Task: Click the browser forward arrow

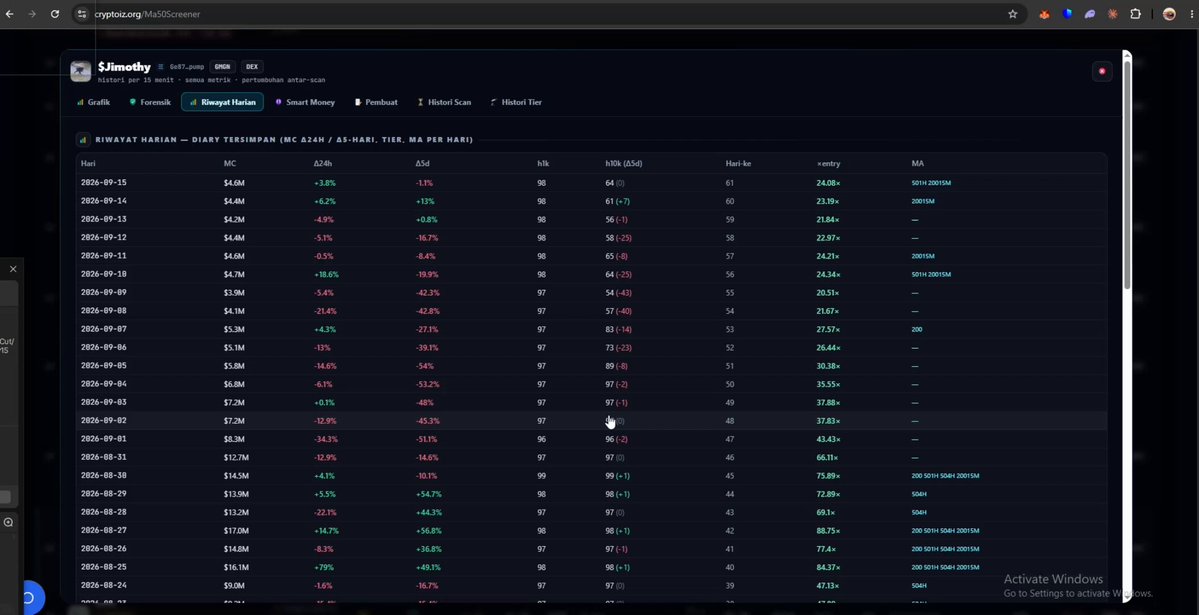Action: coord(32,14)
